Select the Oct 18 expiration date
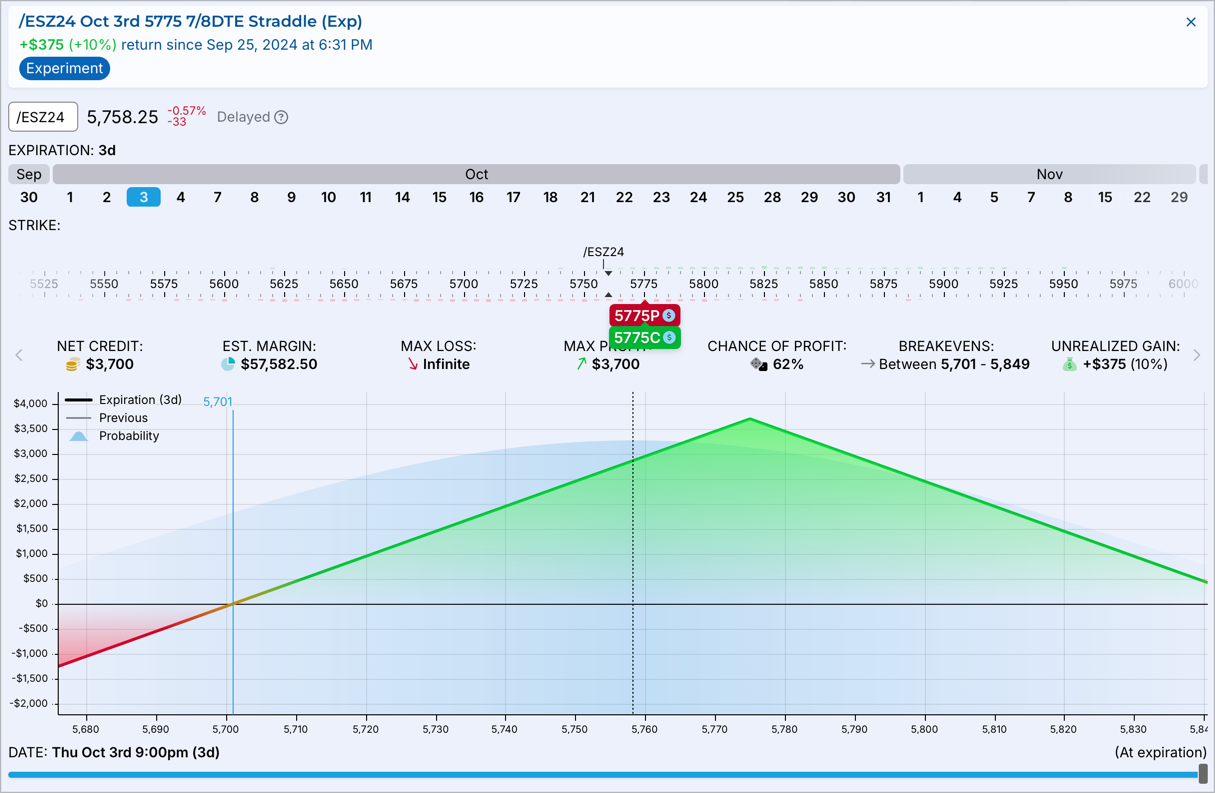 [x=550, y=197]
